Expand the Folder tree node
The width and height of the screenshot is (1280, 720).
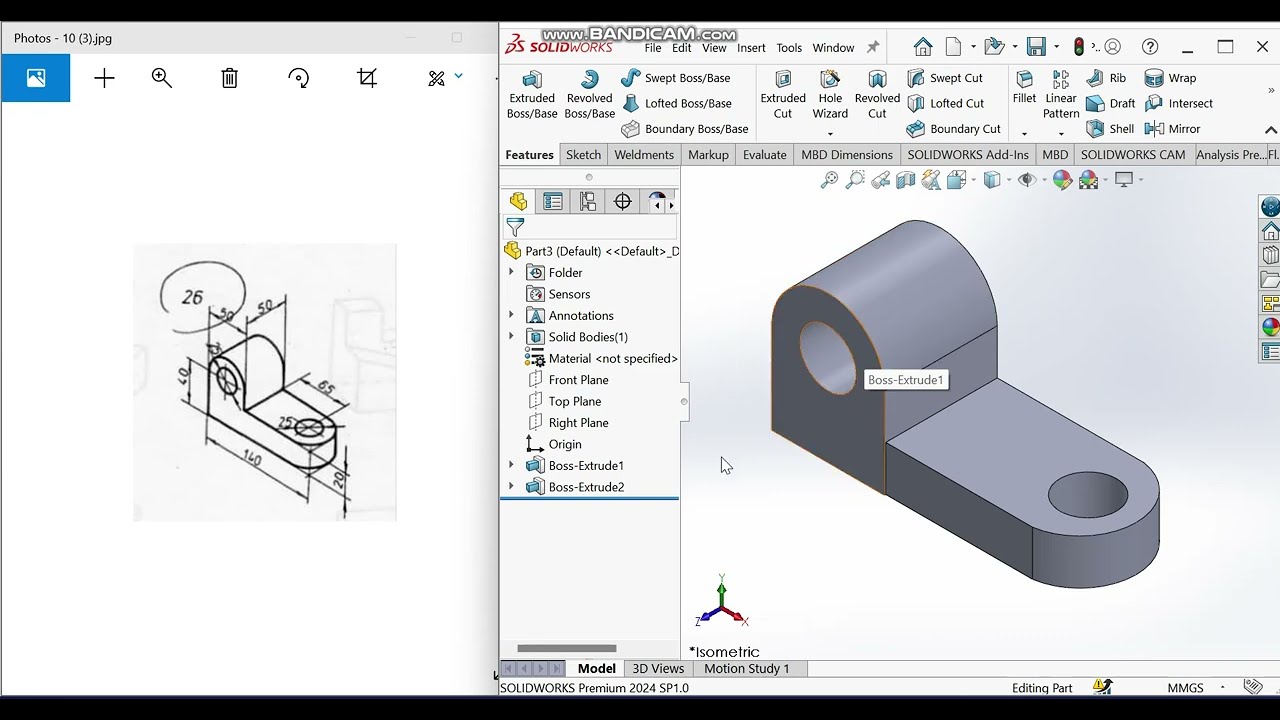(511, 272)
